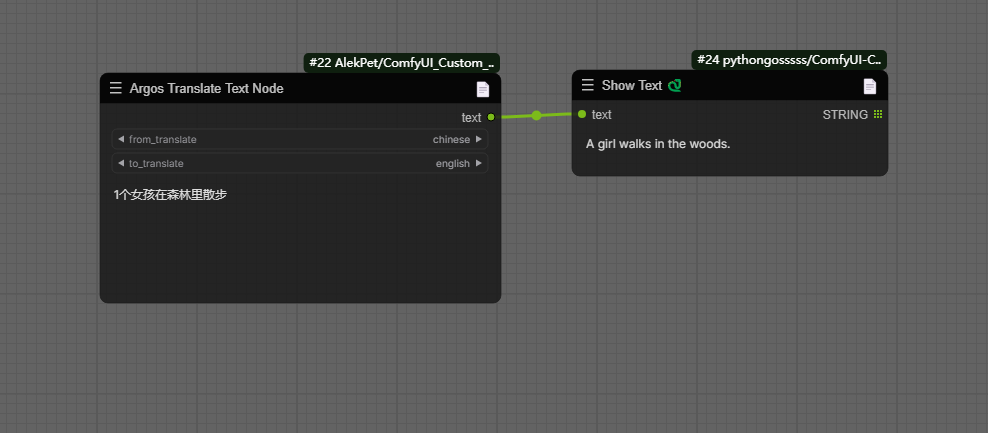Click the midpoint dot on the green link
The image size is (988, 433).
coord(537,116)
